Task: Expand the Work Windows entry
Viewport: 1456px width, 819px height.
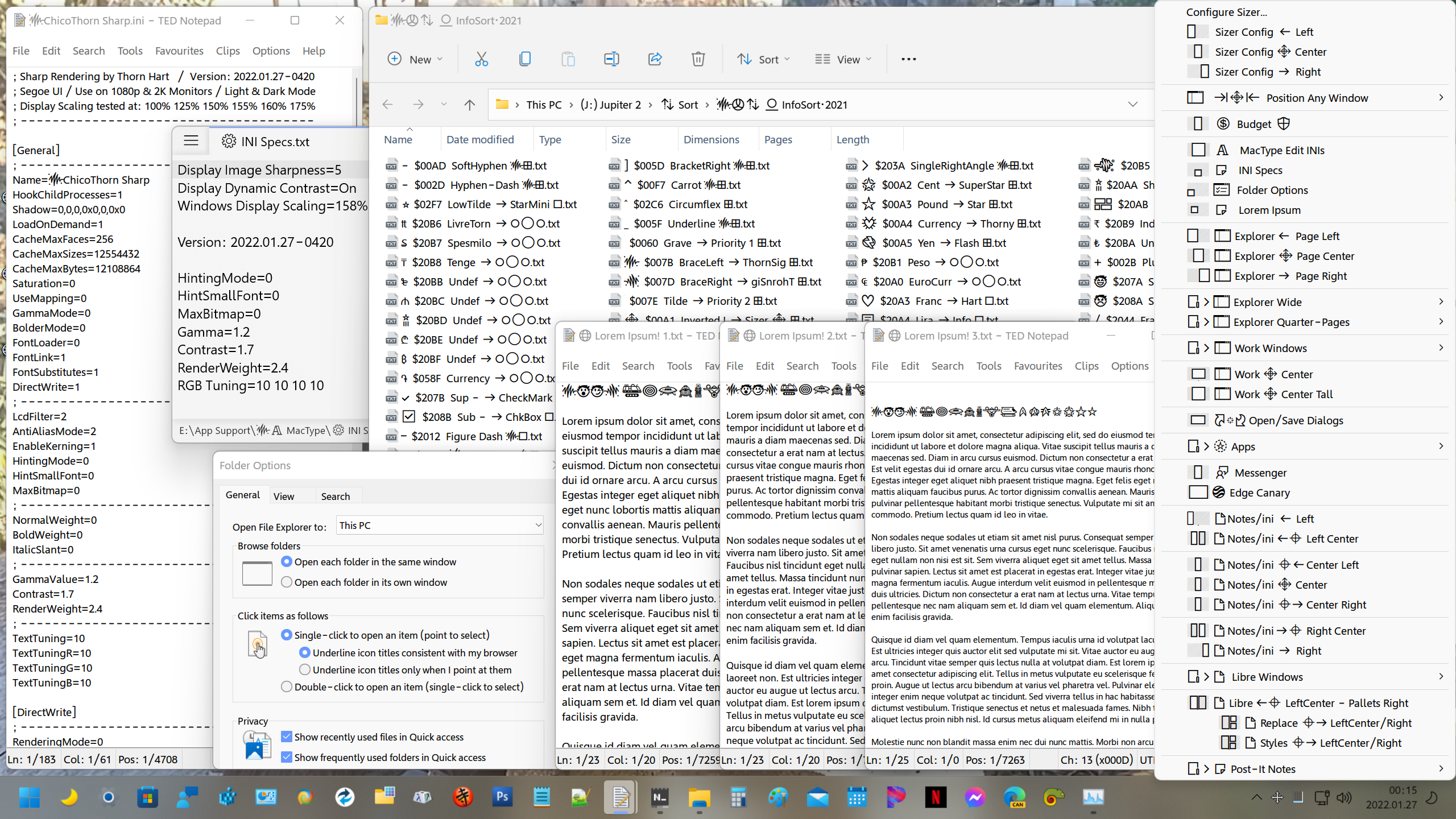Action: [1272, 348]
